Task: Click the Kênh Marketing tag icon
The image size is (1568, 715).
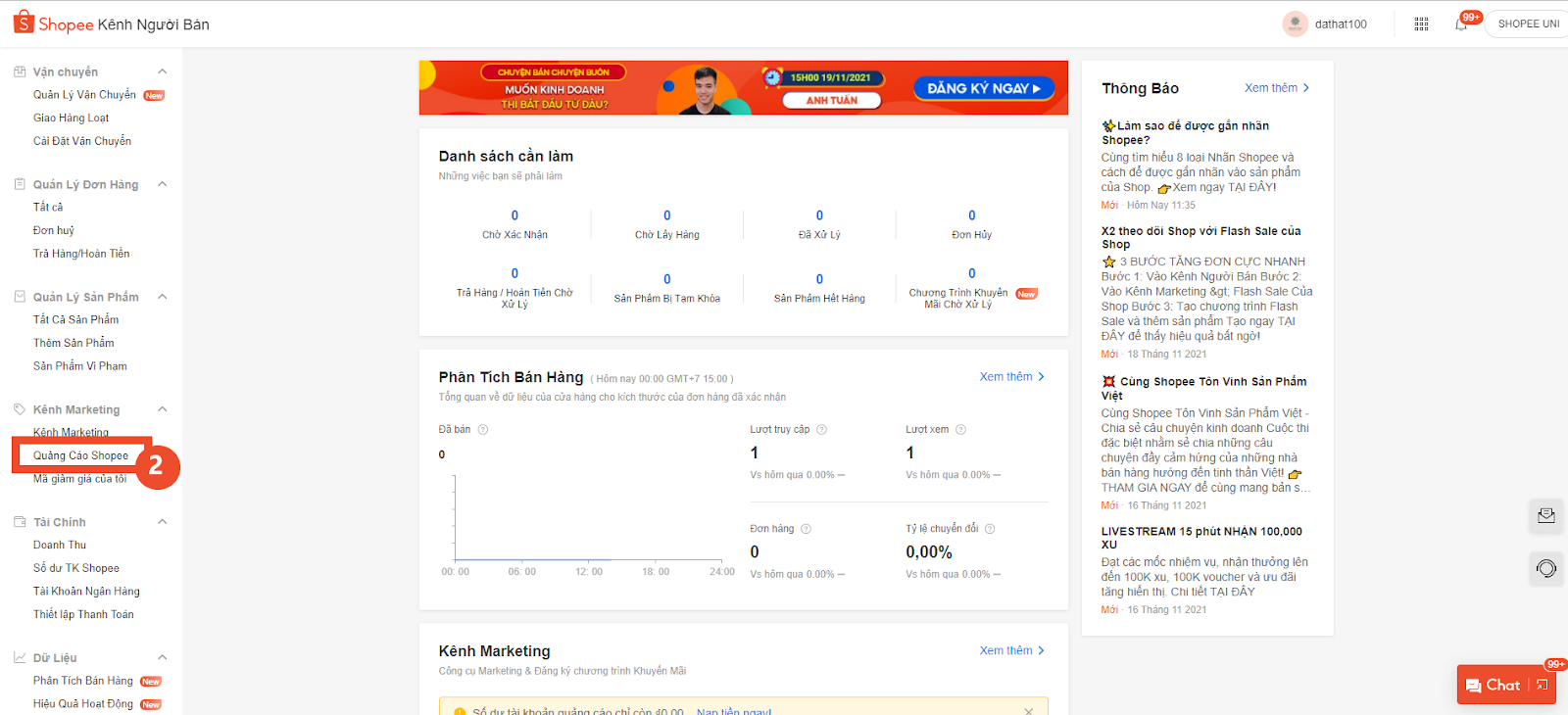Action: click(20, 409)
